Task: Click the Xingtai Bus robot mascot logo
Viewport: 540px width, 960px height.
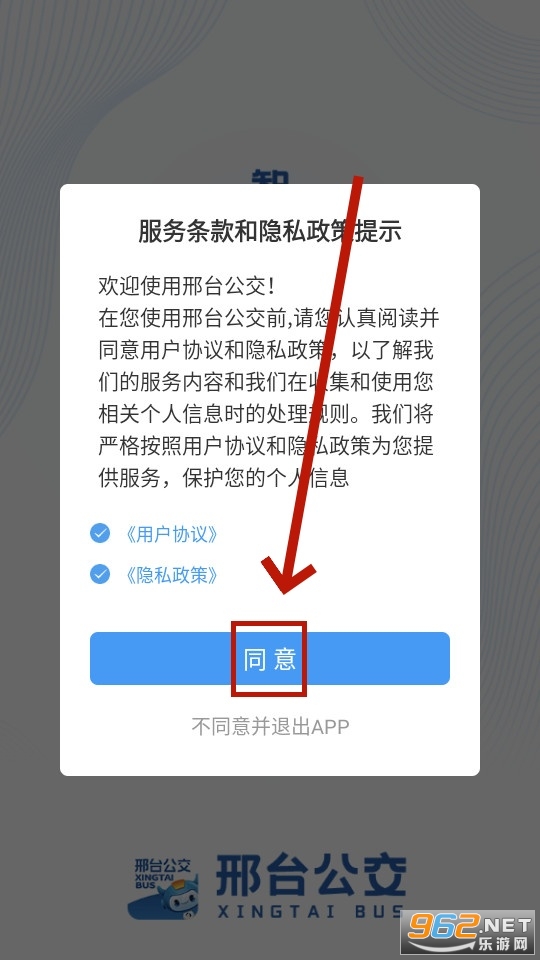Action: coord(163,896)
